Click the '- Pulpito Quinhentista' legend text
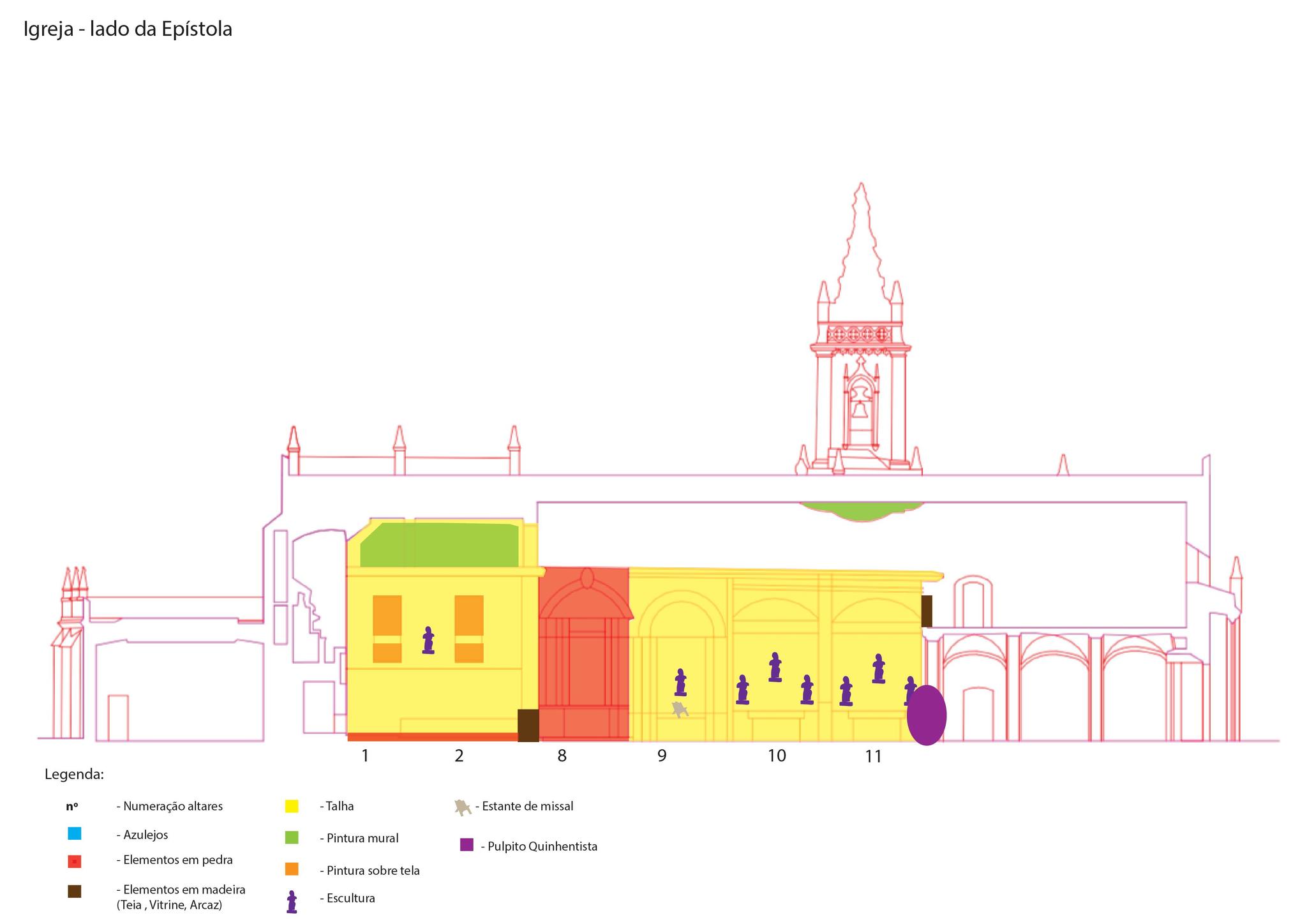The height and width of the screenshot is (924, 1307). (x=539, y=847)
